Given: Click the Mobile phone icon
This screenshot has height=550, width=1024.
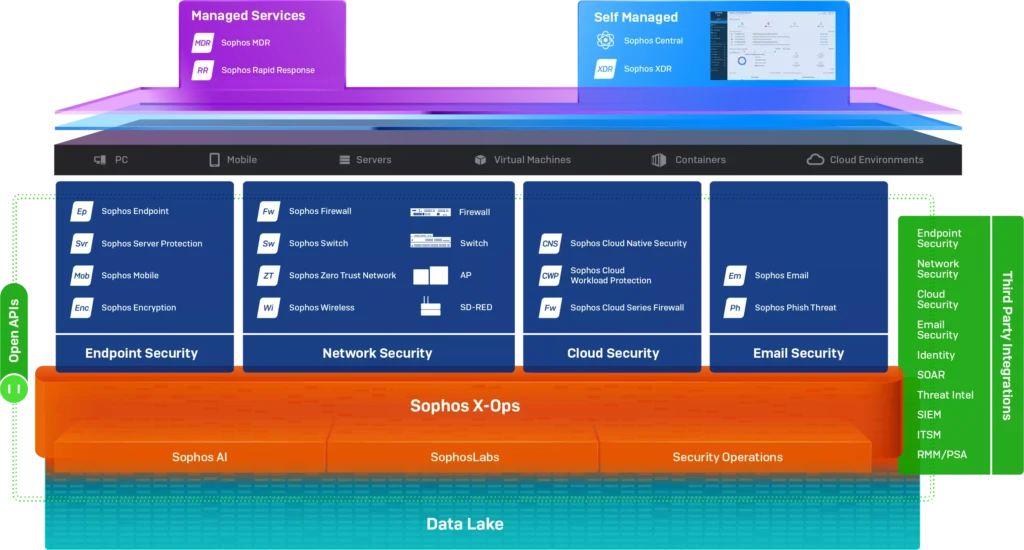Looking at the screenshot, I should (214, 160).
